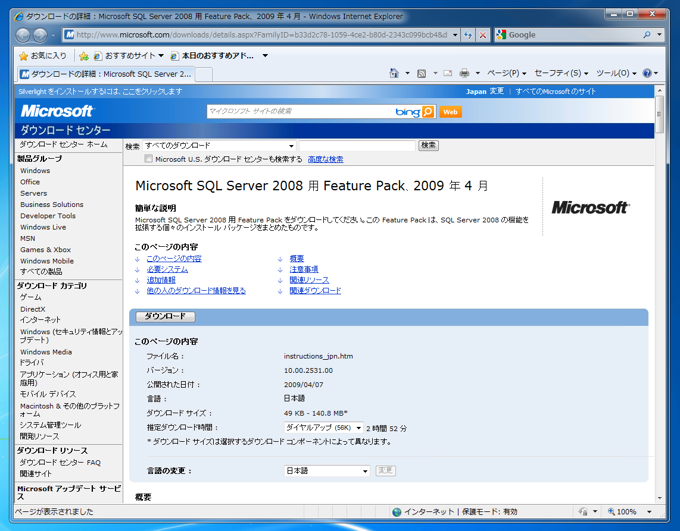Search Google using the magnifier icon

(x=647, y=35)
